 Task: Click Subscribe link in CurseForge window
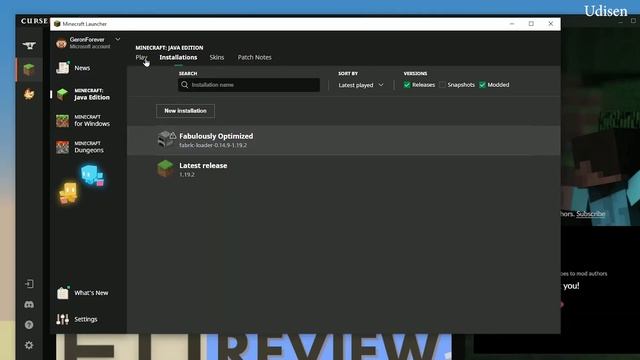pyautogui.click(x=591, y=214)
